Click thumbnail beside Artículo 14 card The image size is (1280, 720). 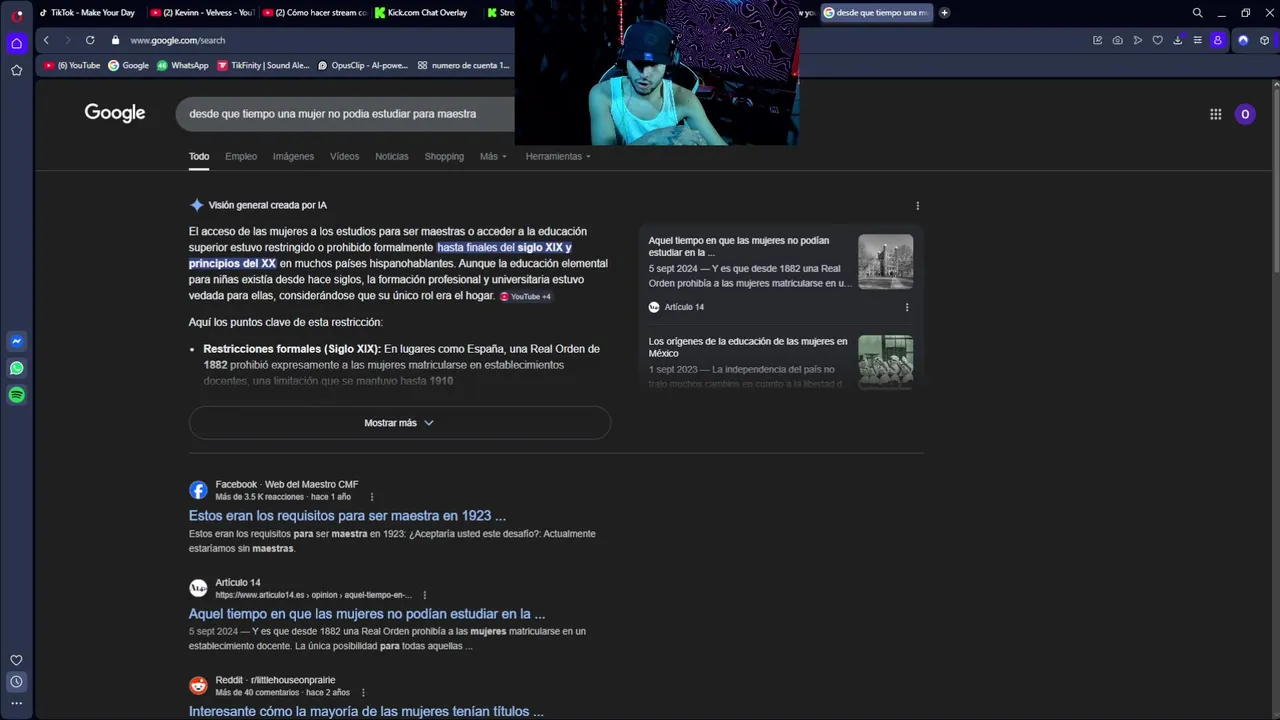point(885,262)
